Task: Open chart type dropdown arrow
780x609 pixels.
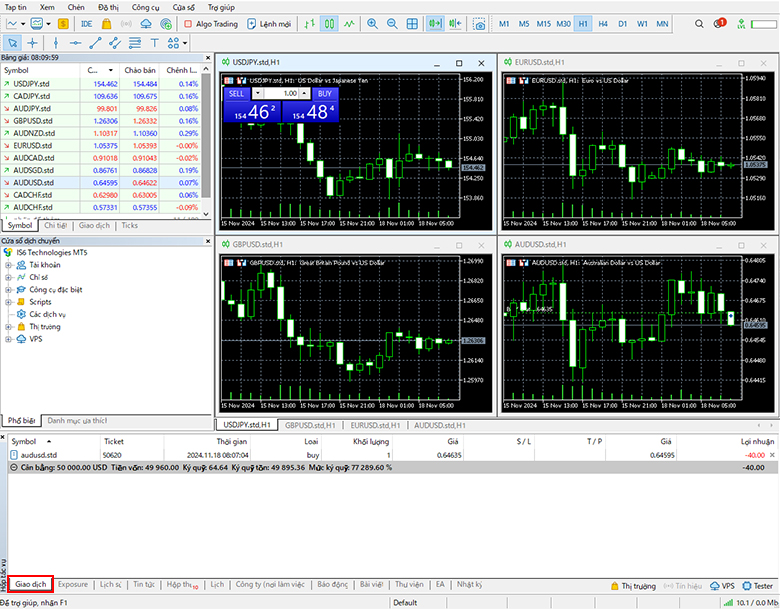Action: [23, 24]
